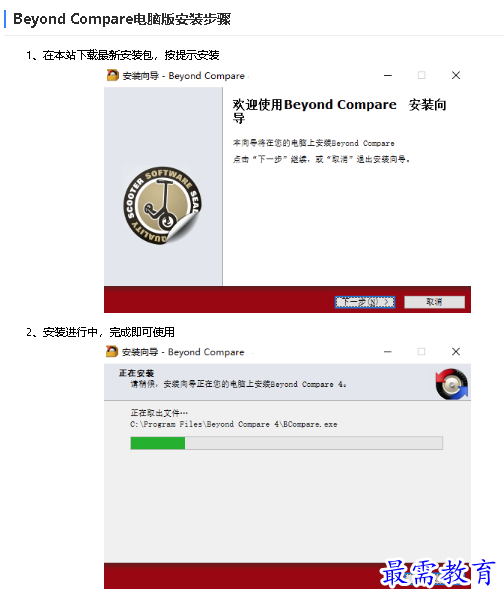
Task: Click the 欢迎使用Beyond Compare heading
Action: tap(314, 105)
